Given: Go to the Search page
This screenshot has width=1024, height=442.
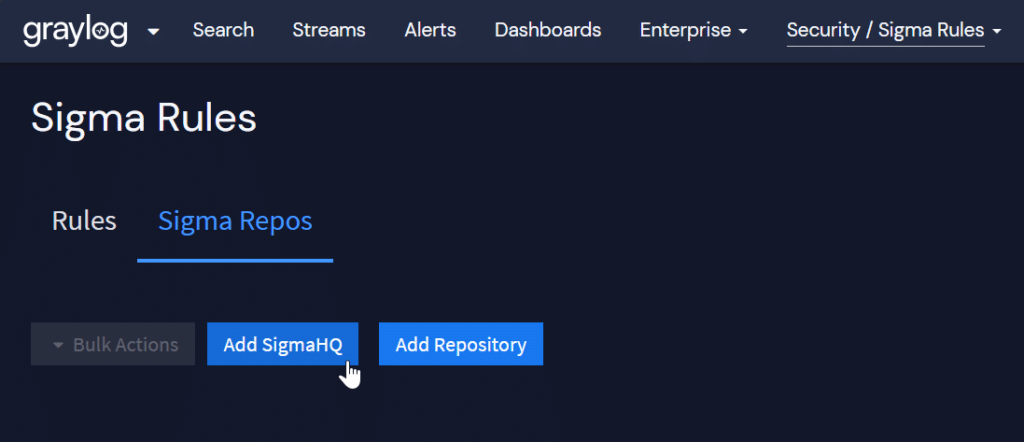Looking at the screenshot, I should [223, 30].
